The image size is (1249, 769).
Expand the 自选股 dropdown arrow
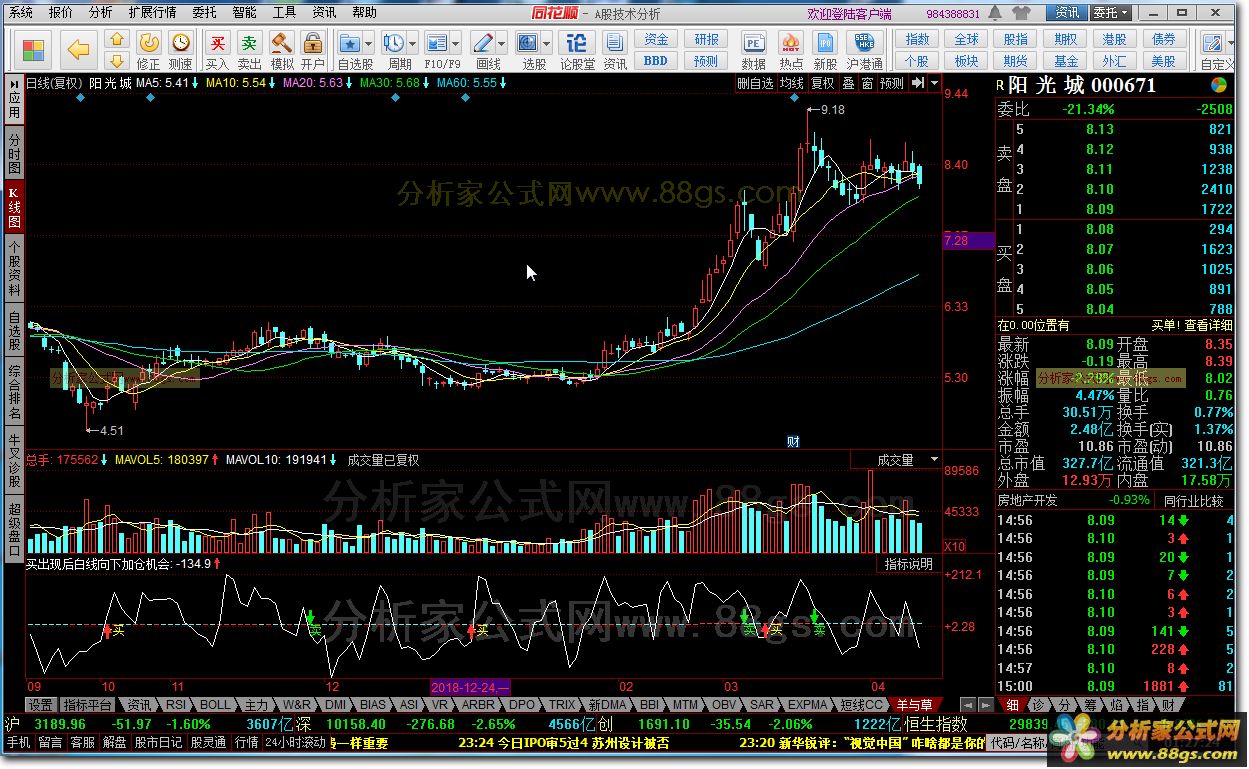(x=369, y=45)
